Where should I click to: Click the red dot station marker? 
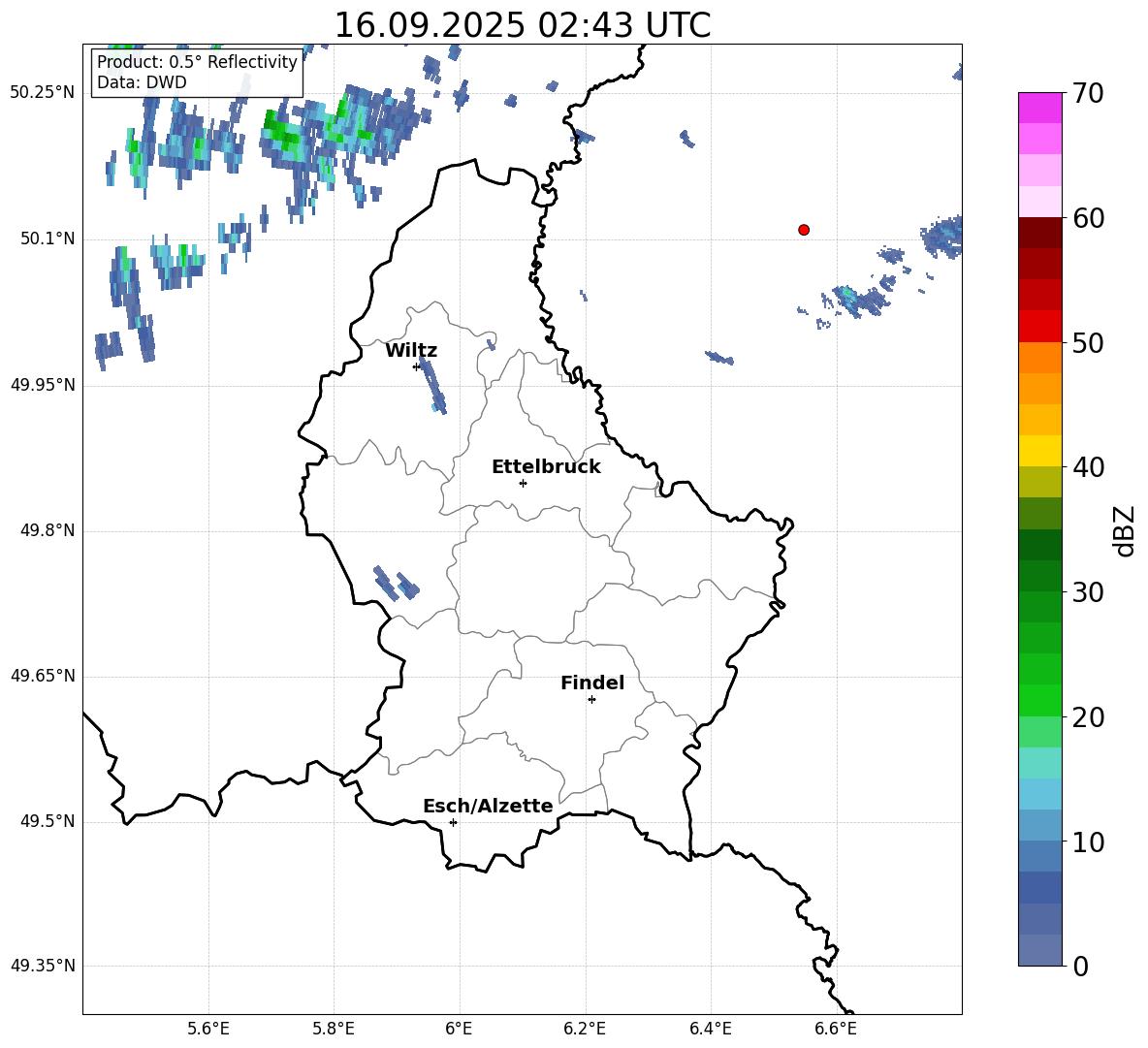pos(804,230)
